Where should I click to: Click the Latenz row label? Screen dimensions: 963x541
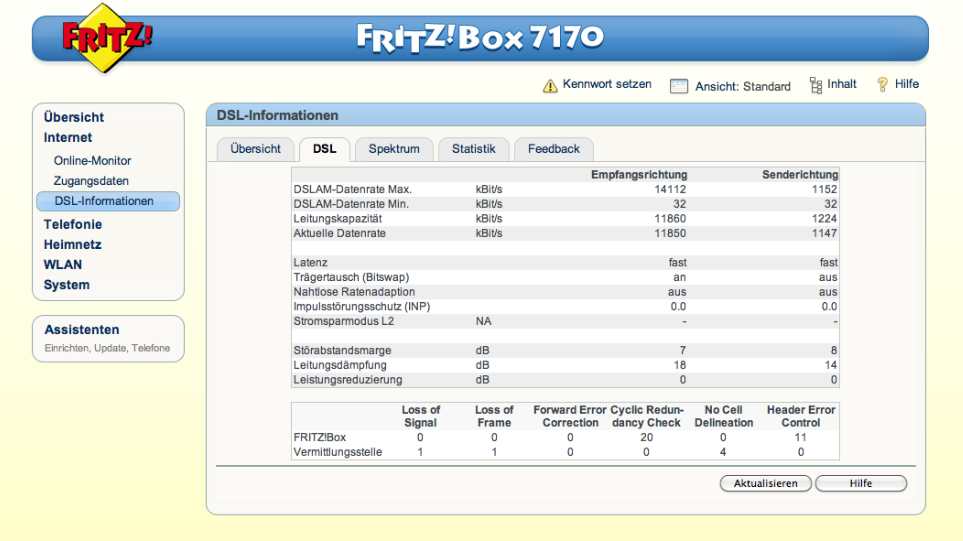(310, 263)
